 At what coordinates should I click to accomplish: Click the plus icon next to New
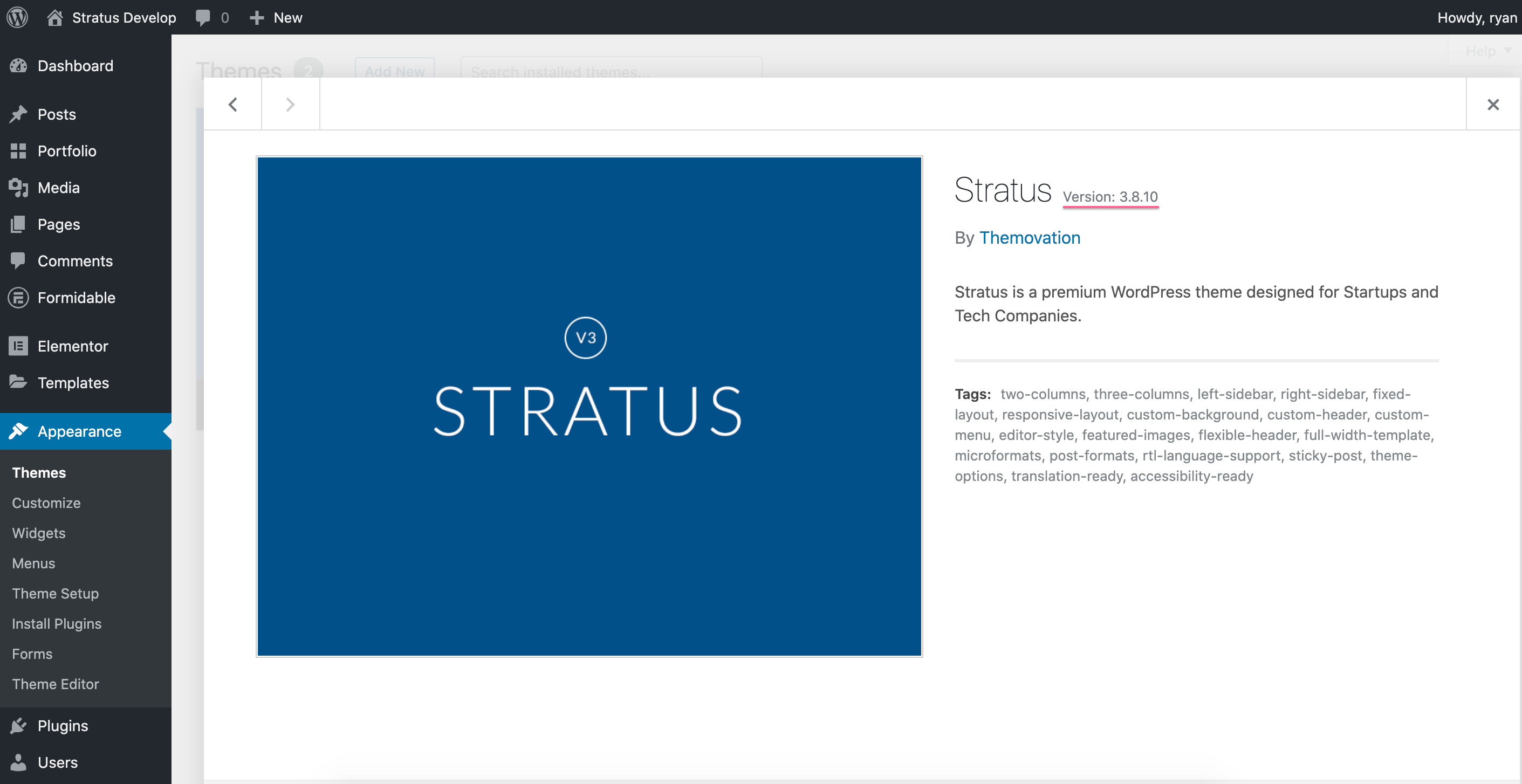pyautogui.click(x=256, y=18)
